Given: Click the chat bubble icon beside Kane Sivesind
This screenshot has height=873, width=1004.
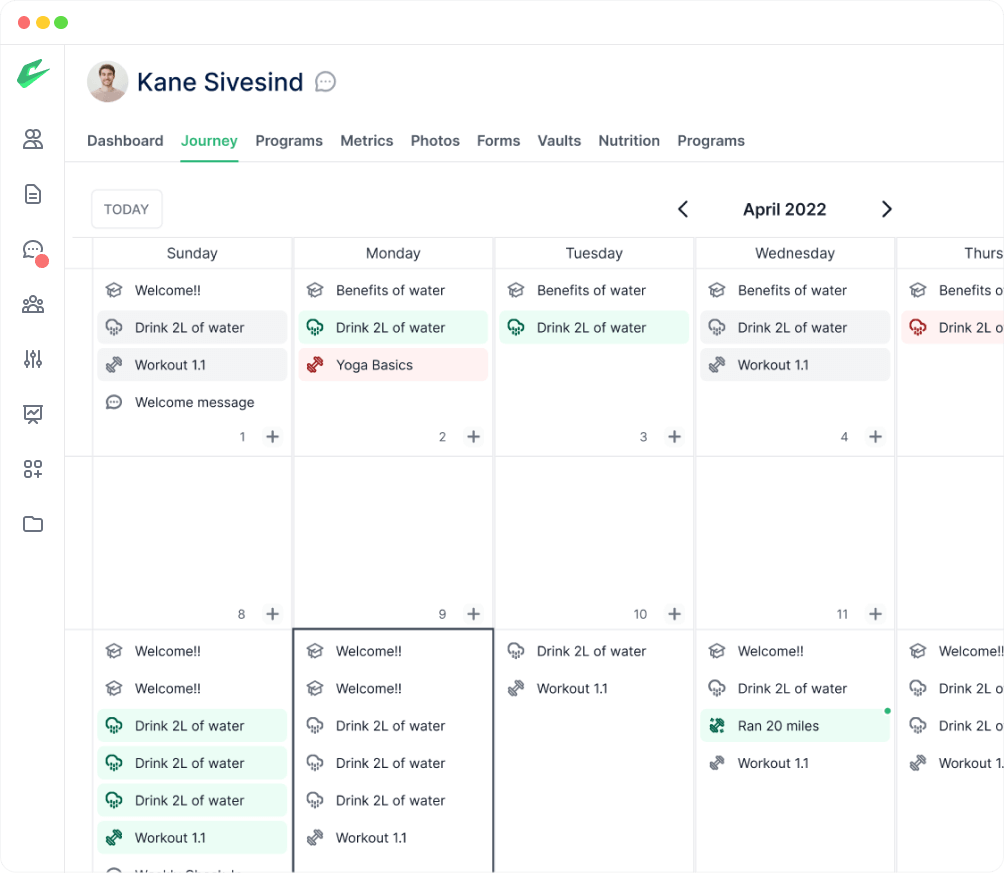Looking at the screenshot, I should (325, 82).
